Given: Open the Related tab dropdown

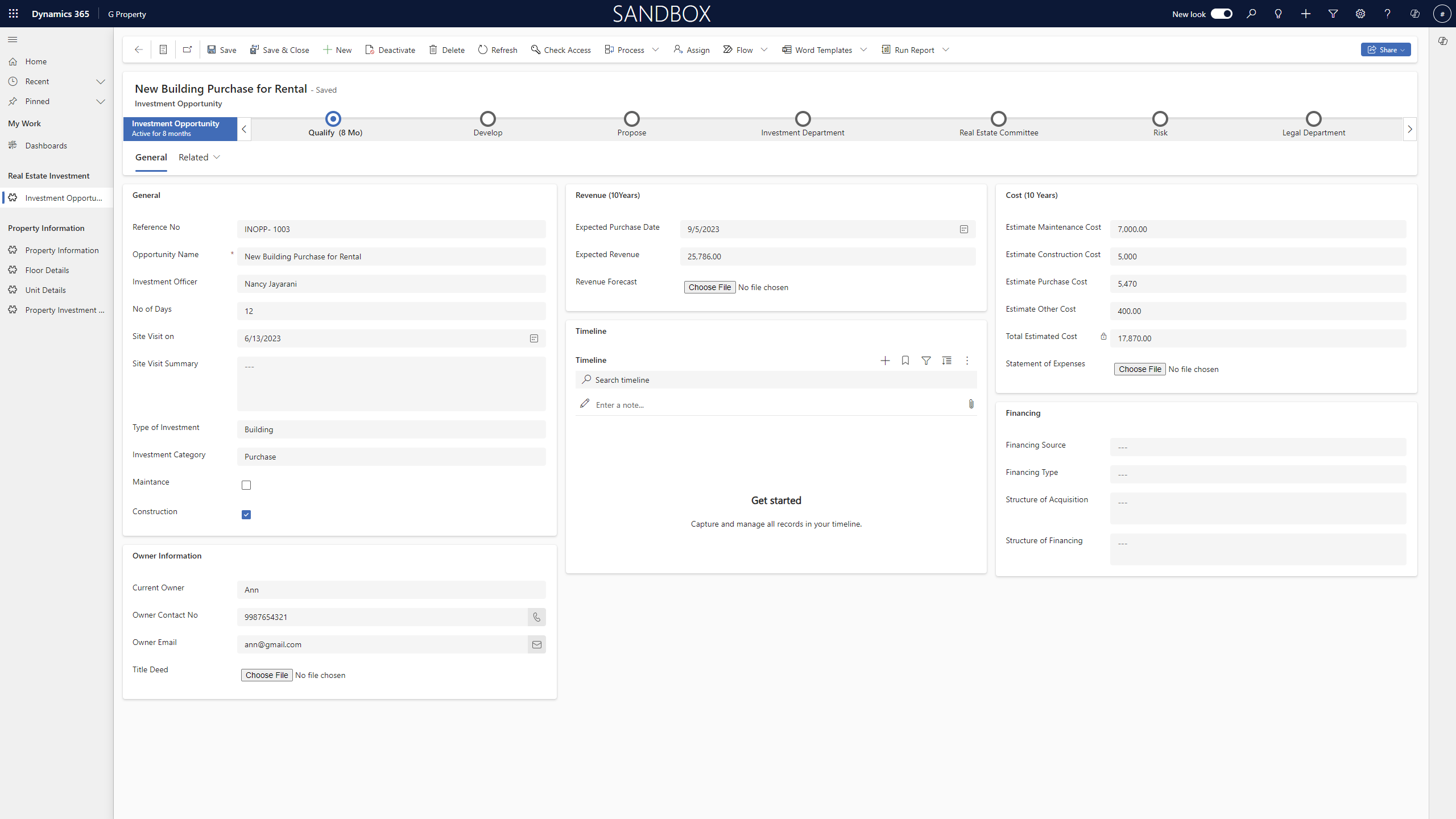Looking at the screenshot, I should tap(199, 158).
